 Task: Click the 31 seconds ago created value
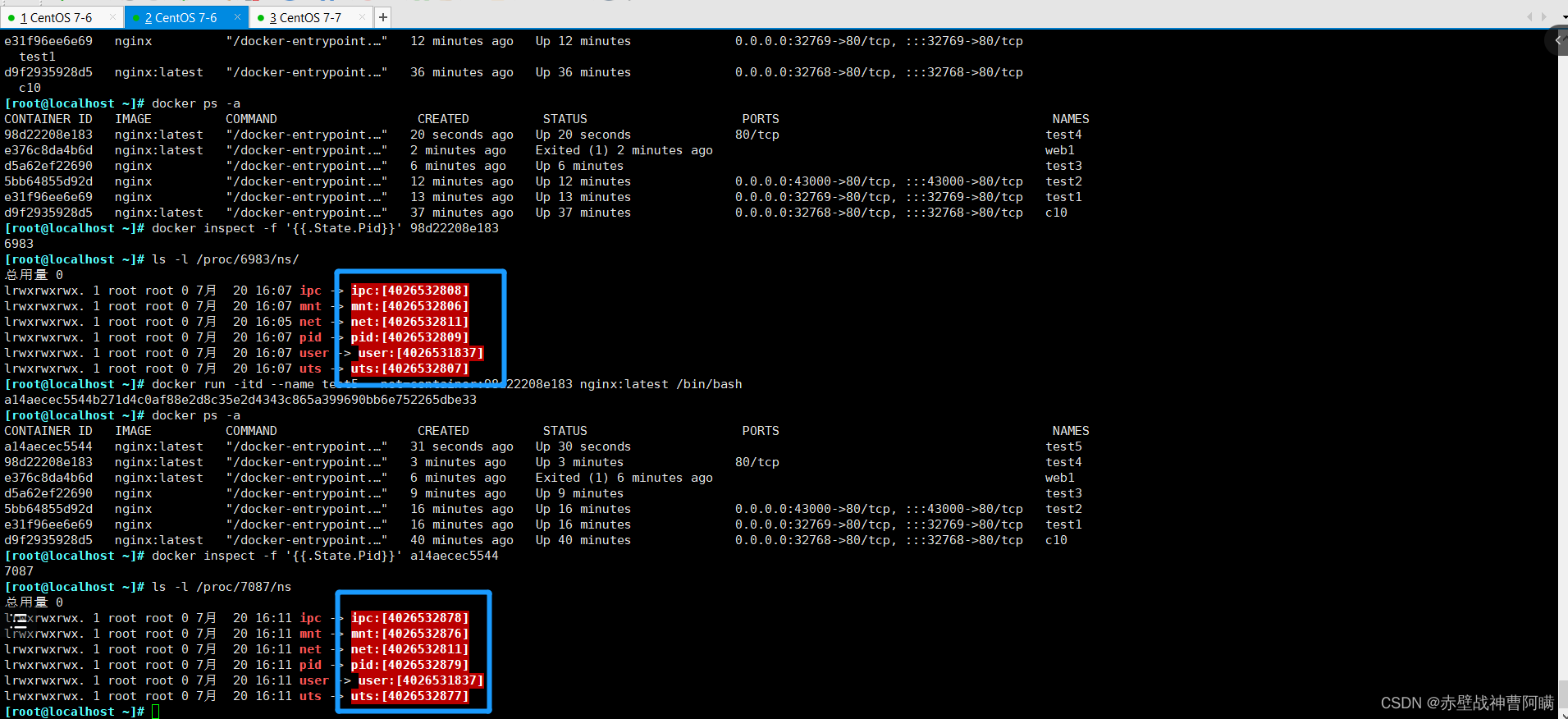coord(462,447)
